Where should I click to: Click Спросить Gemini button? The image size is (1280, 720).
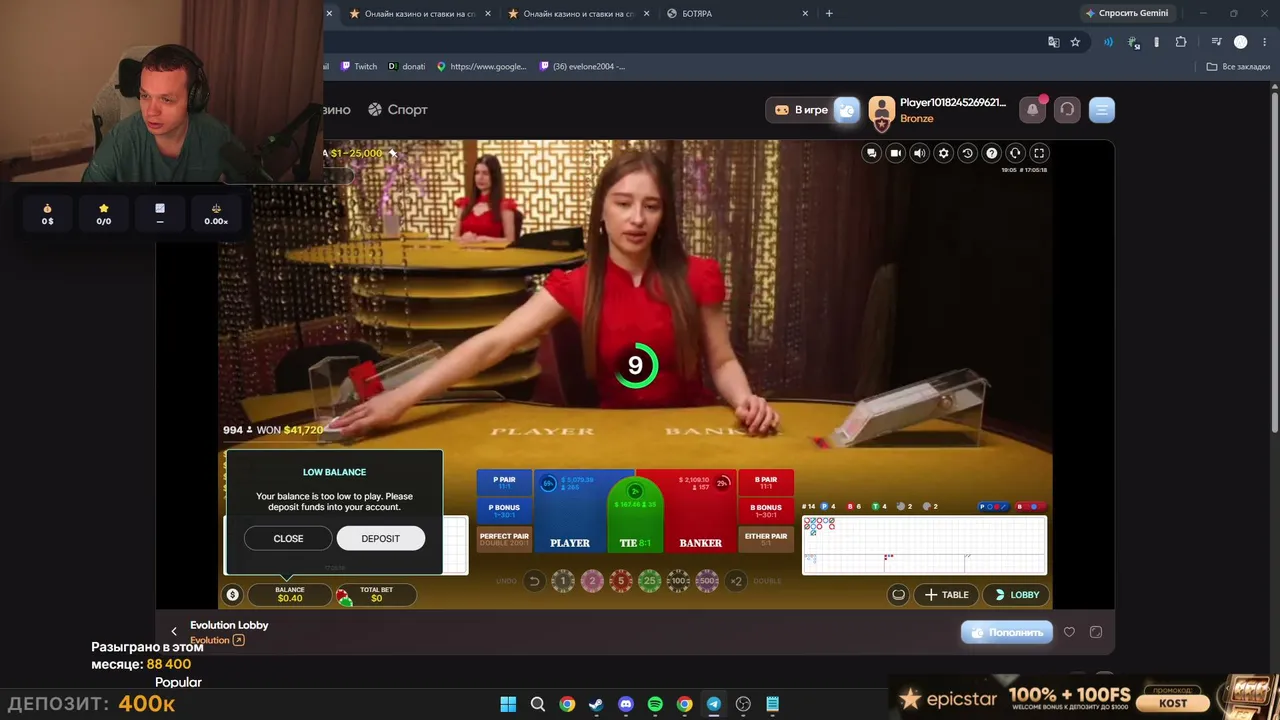[x=1127, y=13]
